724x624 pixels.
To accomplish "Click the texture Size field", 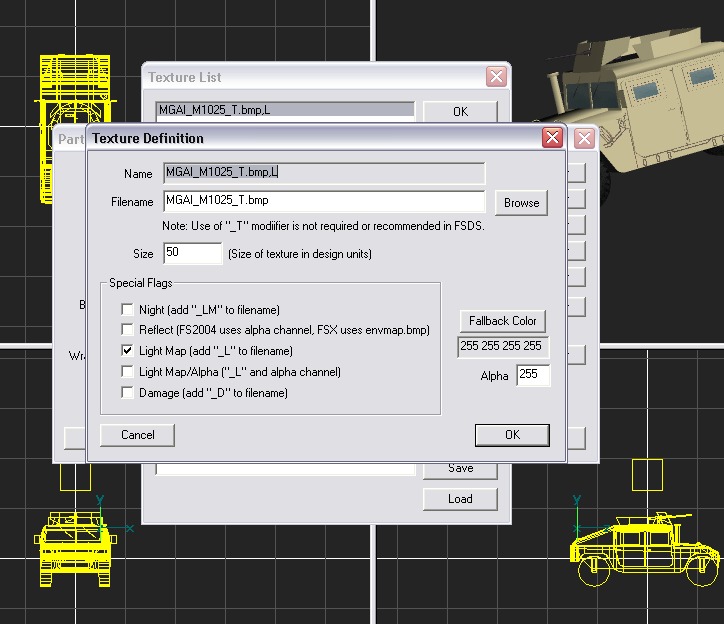I will click(x=192, y=253).
